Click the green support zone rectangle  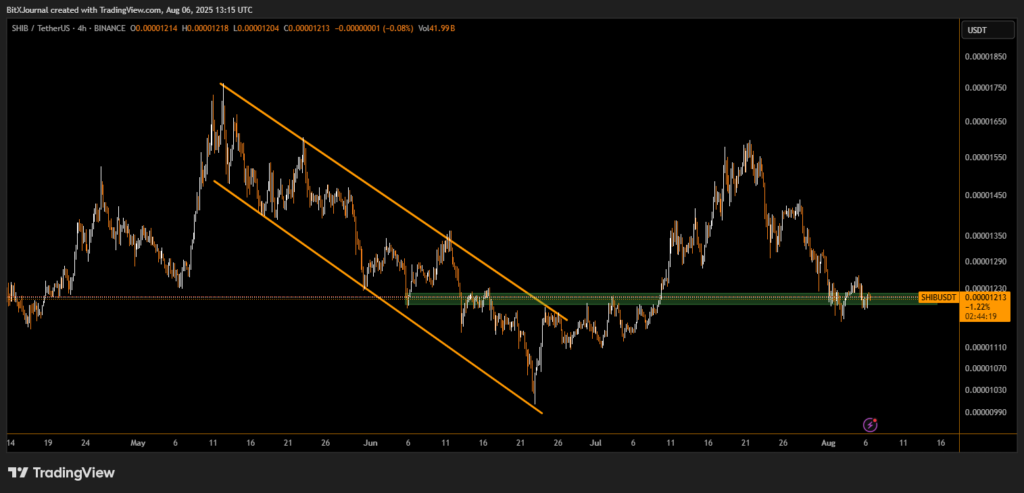pyautogui.click(x=700, y=299)
